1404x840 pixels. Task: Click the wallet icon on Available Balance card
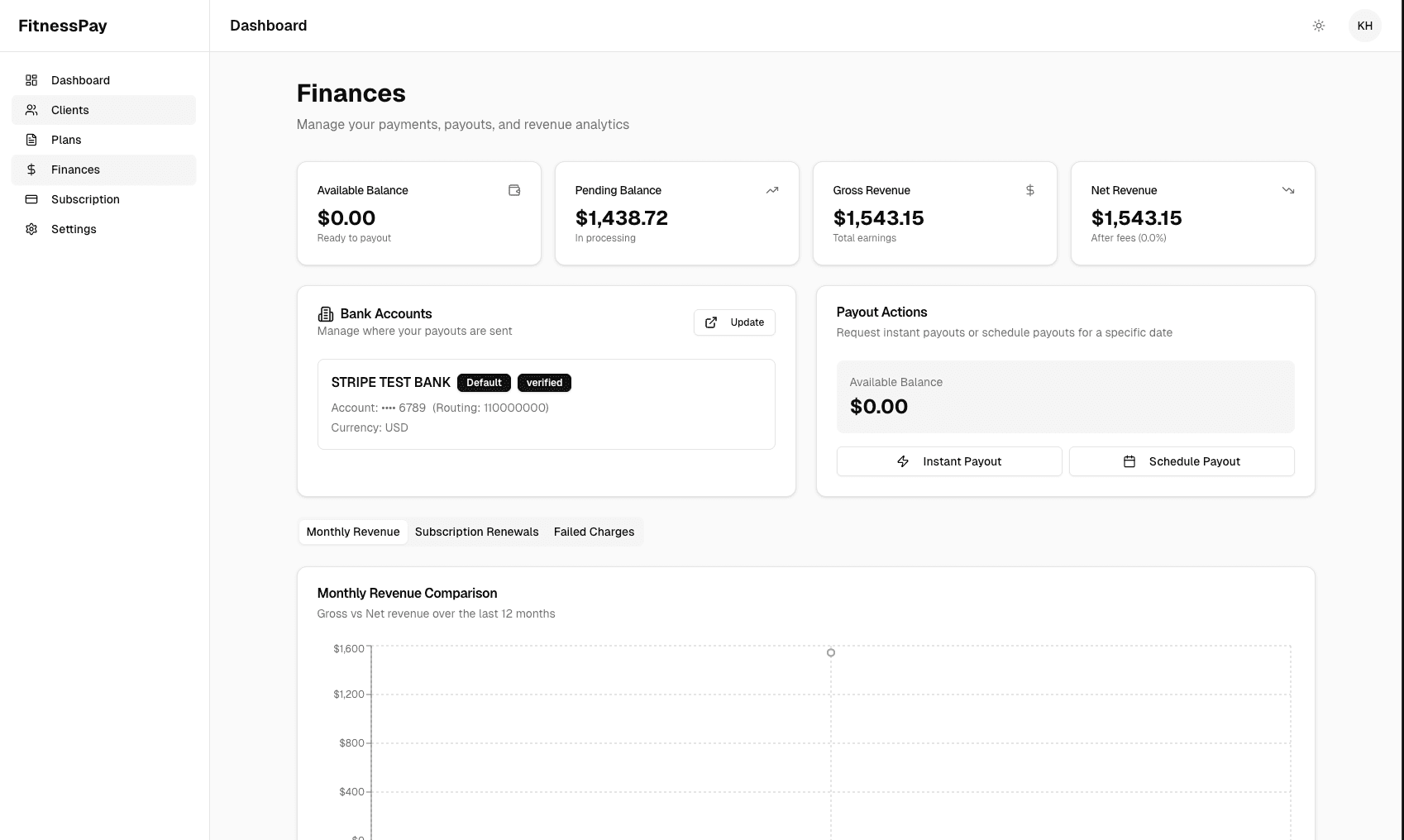(x=513, y=190)
